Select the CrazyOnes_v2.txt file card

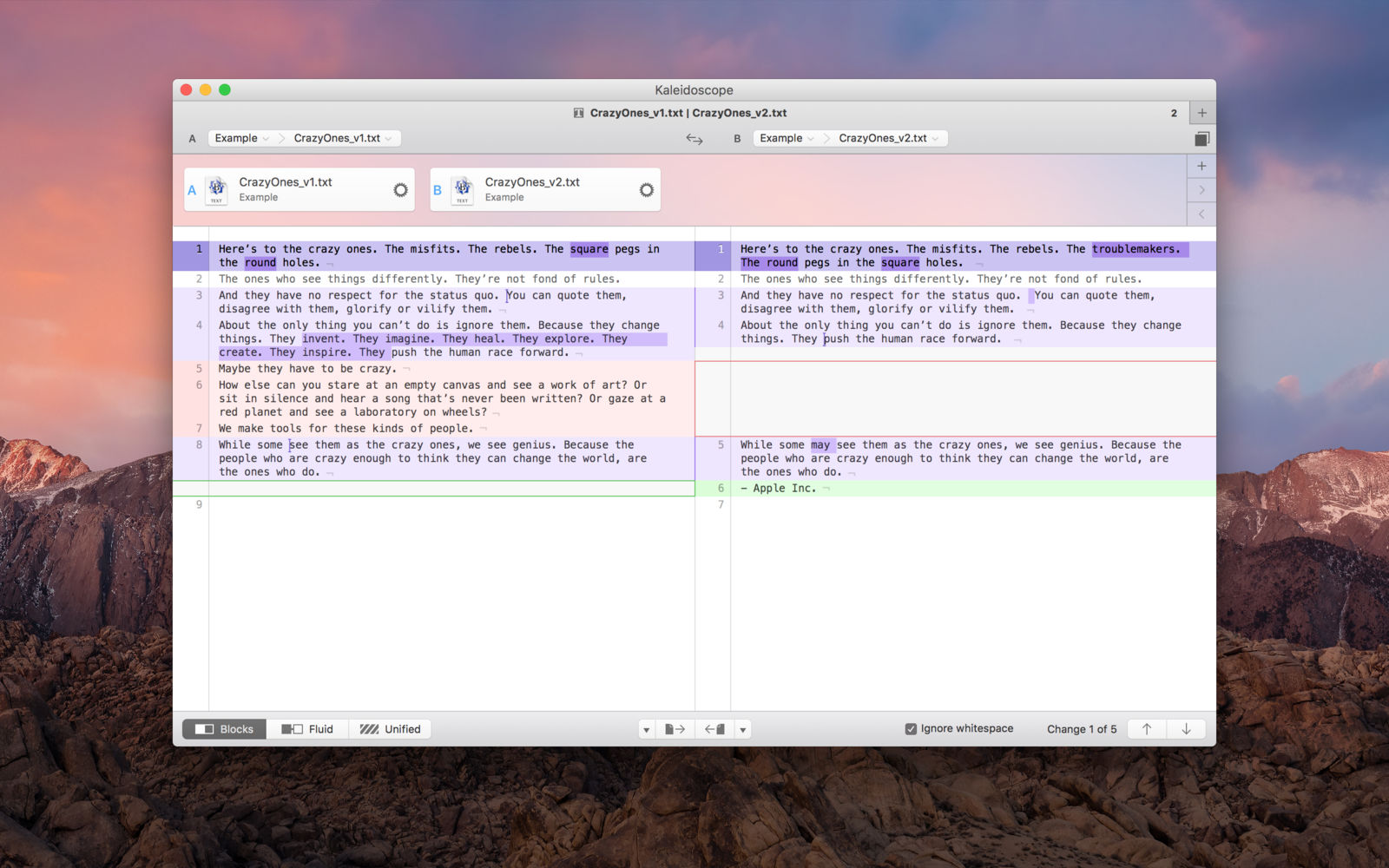point(545,190)
